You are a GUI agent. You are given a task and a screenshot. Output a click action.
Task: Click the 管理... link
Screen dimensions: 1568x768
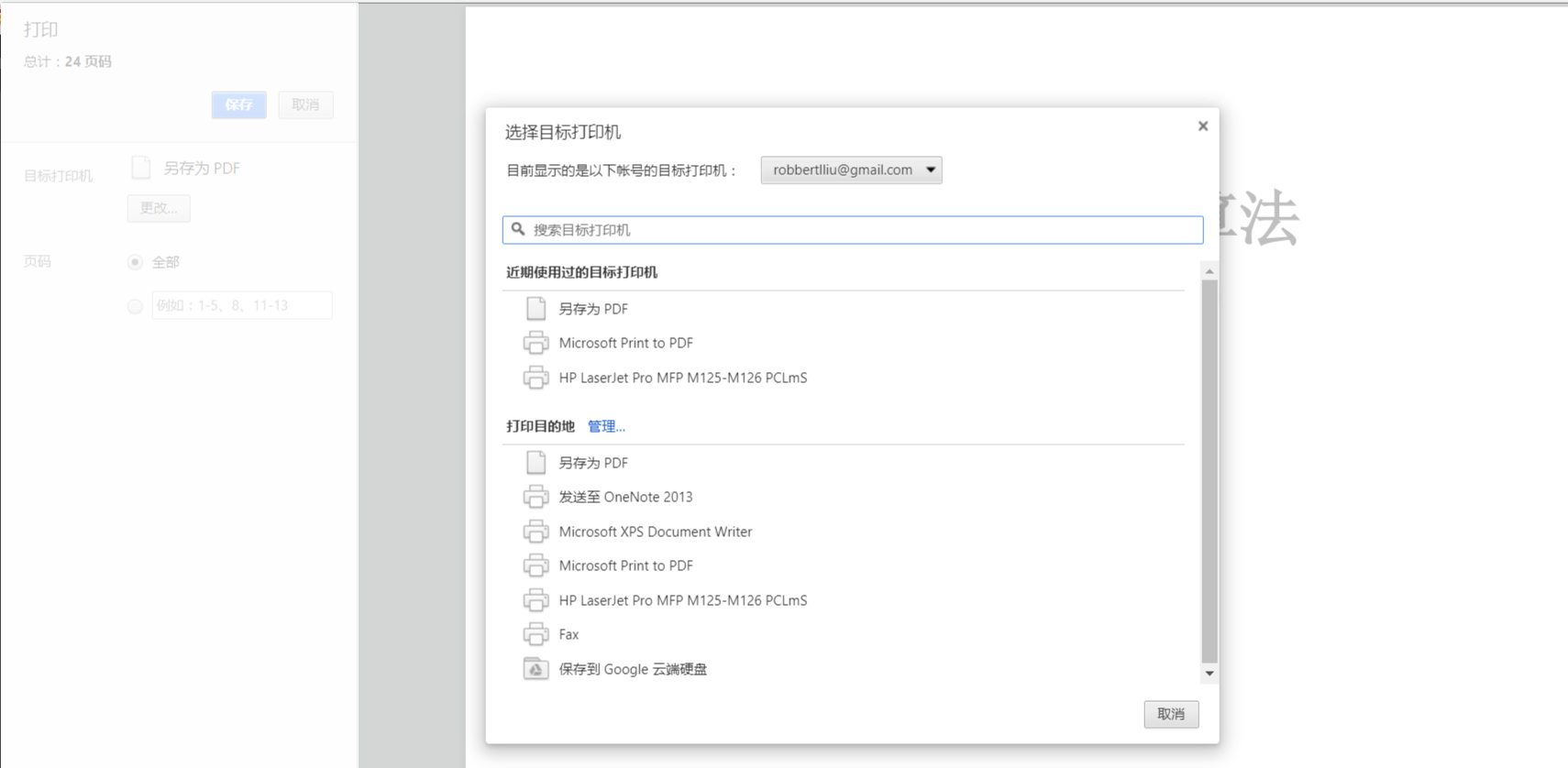click(x=606, y=426)
